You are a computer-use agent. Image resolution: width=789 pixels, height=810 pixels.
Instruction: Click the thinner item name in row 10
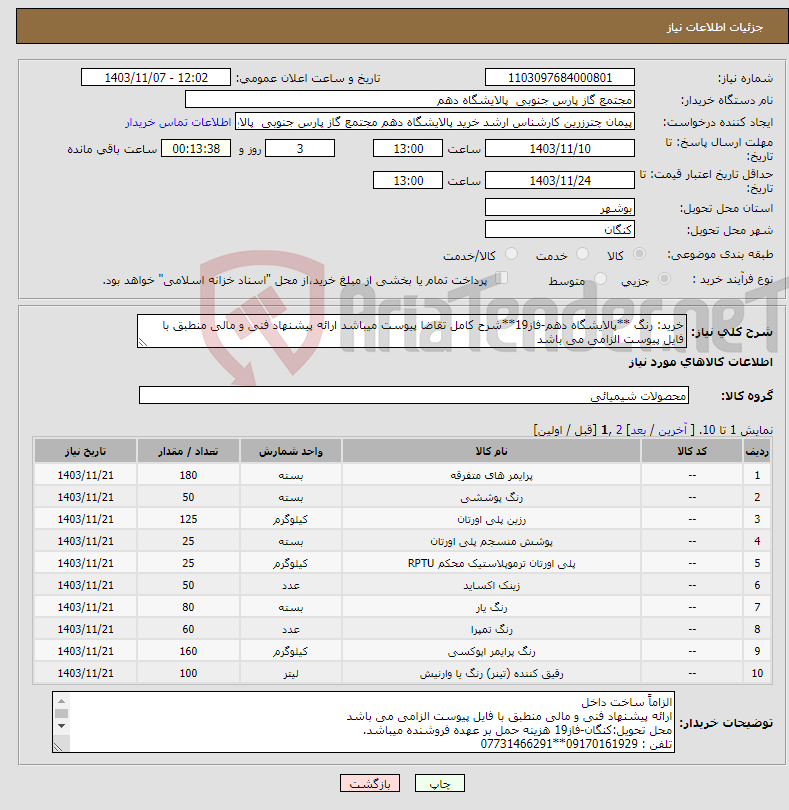tap(491, 673)
